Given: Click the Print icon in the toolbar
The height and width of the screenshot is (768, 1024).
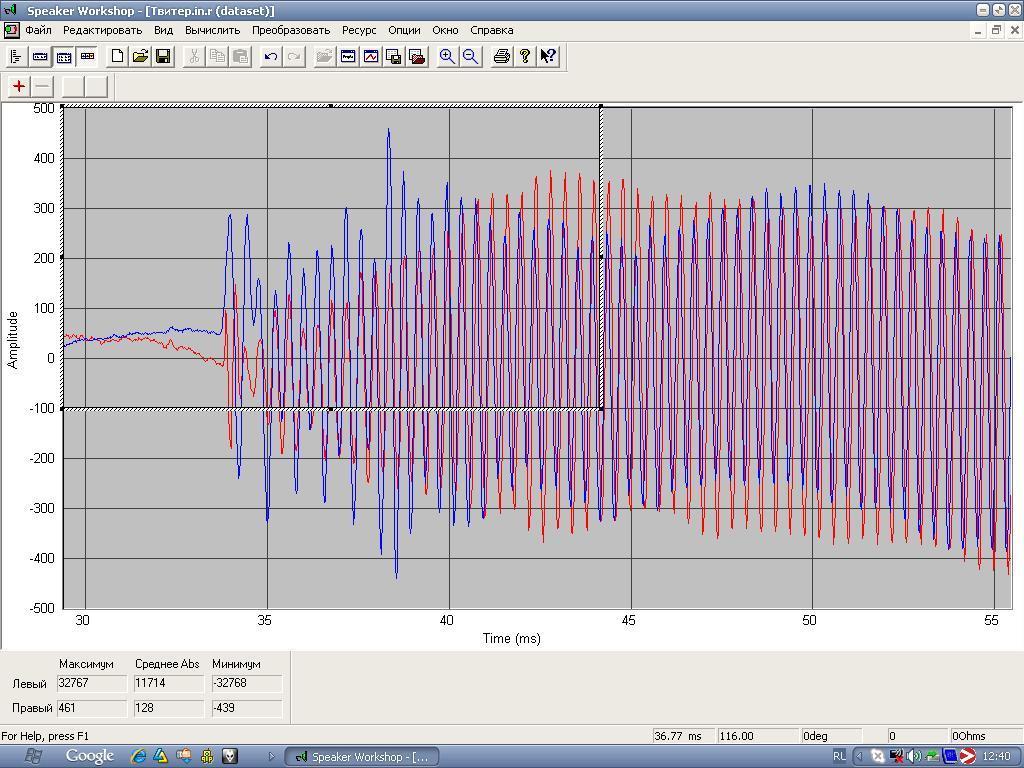Looking at the screenshot, I should (x=502, y=57).
